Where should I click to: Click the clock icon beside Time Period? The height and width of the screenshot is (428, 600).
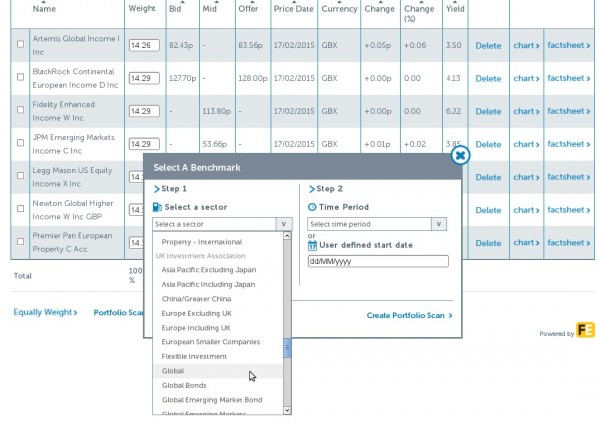click(x=312, y=207)
